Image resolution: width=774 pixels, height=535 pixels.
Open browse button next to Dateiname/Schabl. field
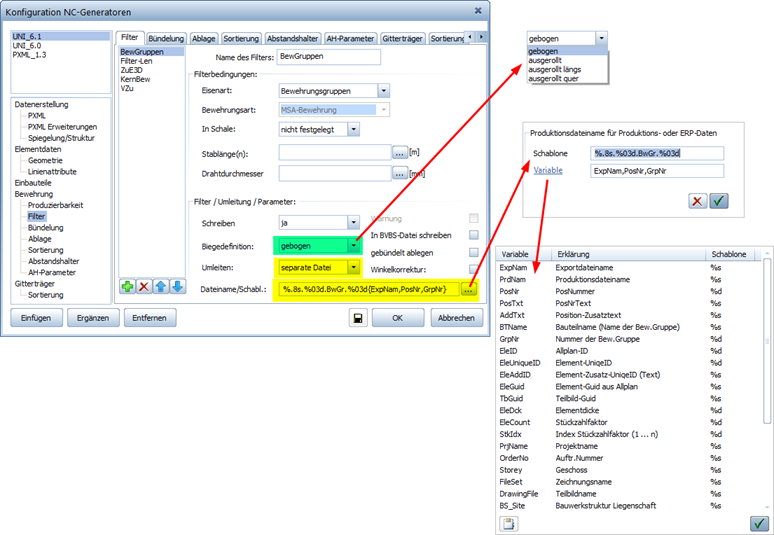469,289
